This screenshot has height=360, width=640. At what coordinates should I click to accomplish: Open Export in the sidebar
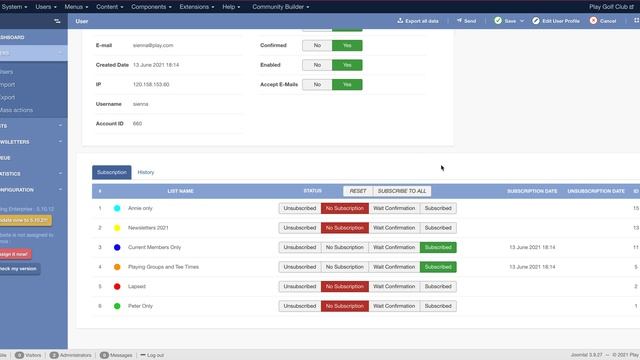(x=7, y=97)
